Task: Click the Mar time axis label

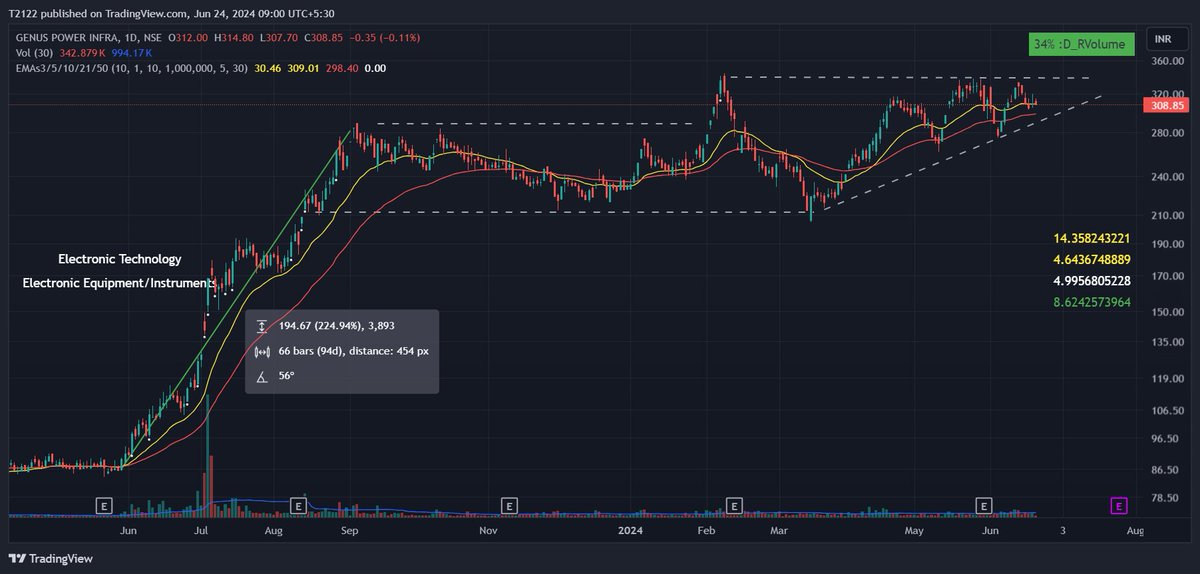Action: [x=779, y=531]
